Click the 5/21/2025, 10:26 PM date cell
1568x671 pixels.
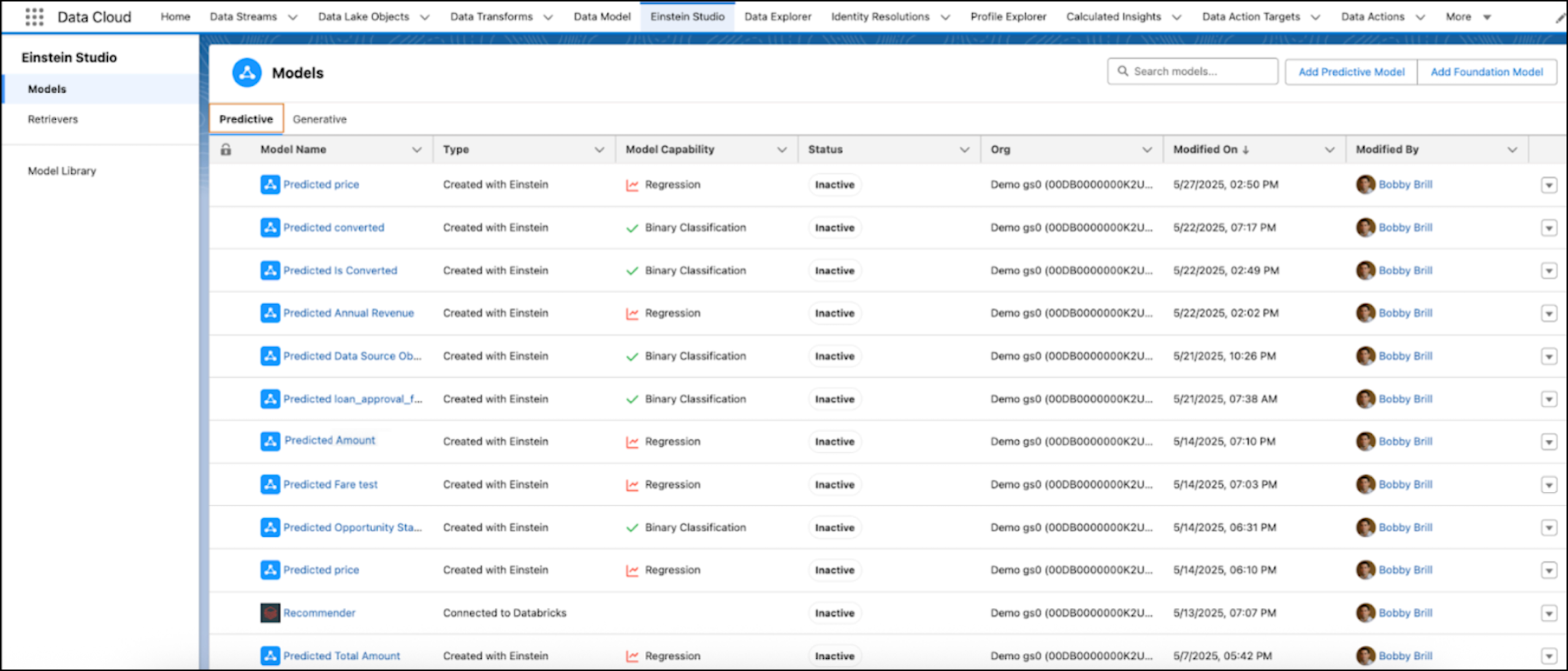(x=1225, y=356)
